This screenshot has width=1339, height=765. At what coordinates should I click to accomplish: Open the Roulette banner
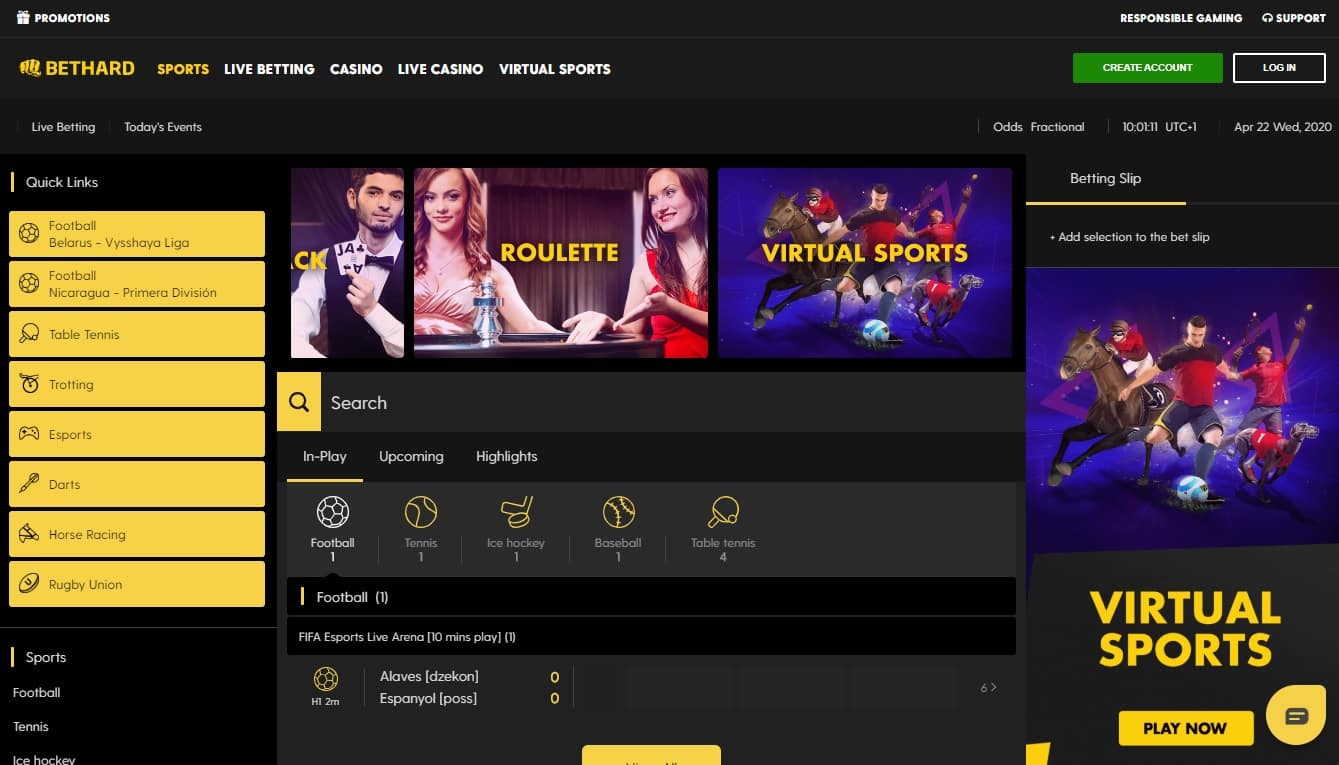click(561, 263)
